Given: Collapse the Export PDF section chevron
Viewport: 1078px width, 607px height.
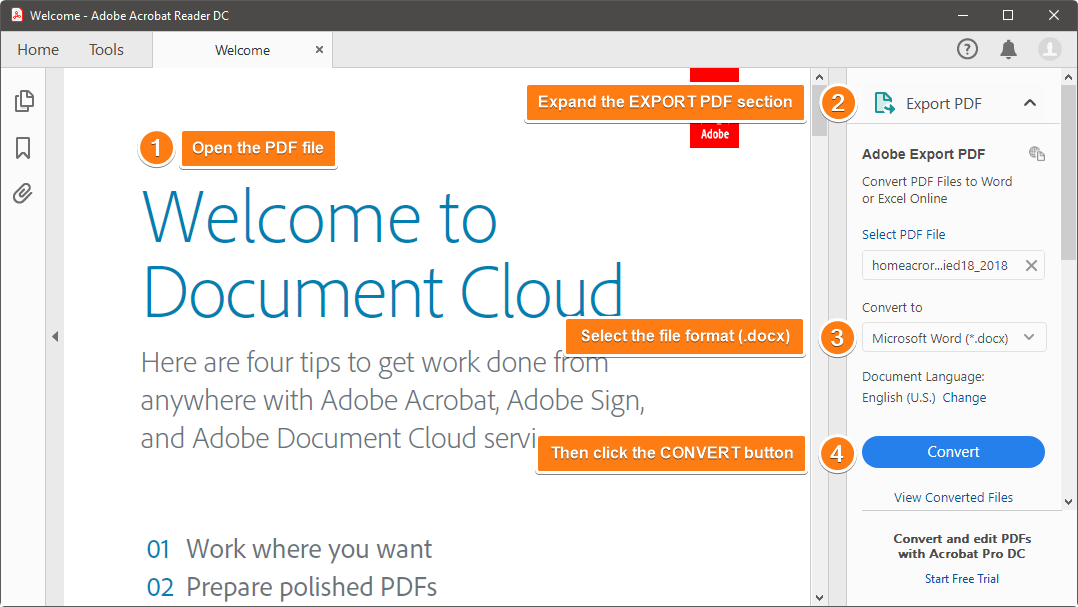Looking at the screenshot, I should pos(1030,103).
